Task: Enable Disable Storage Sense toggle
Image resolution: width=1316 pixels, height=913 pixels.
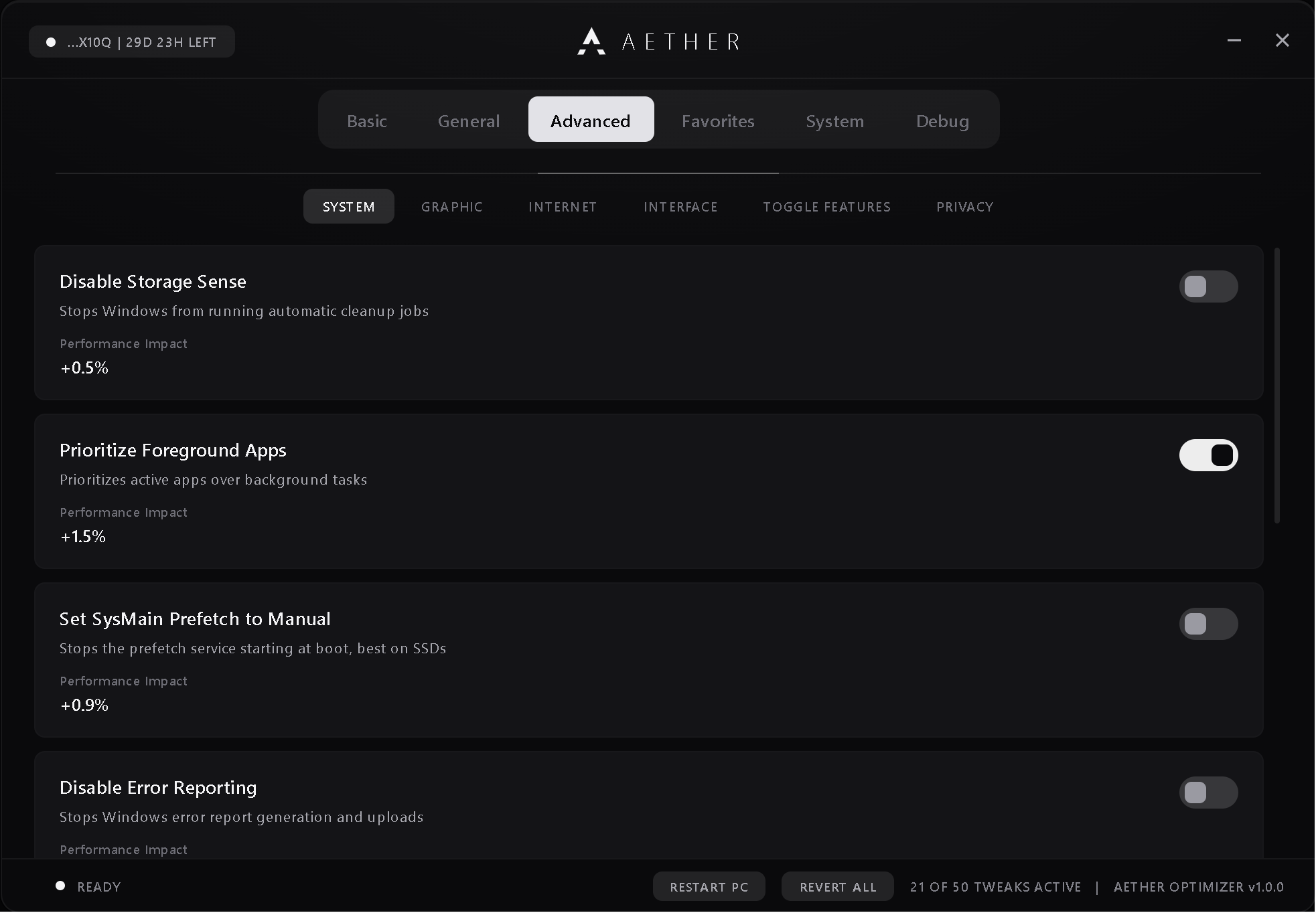Action: click(x=1208, y=286)
